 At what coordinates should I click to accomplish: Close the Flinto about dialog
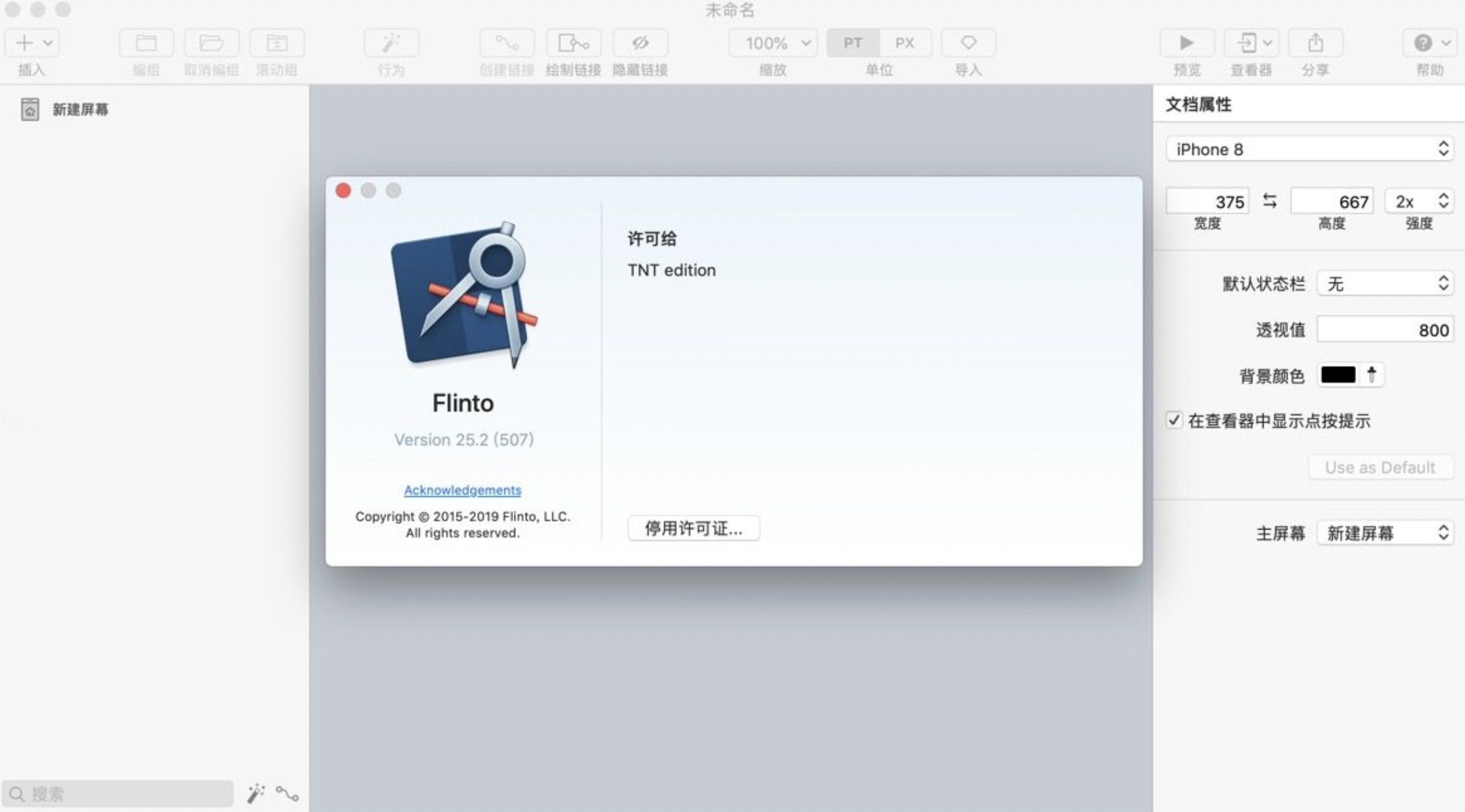[343, 191]
